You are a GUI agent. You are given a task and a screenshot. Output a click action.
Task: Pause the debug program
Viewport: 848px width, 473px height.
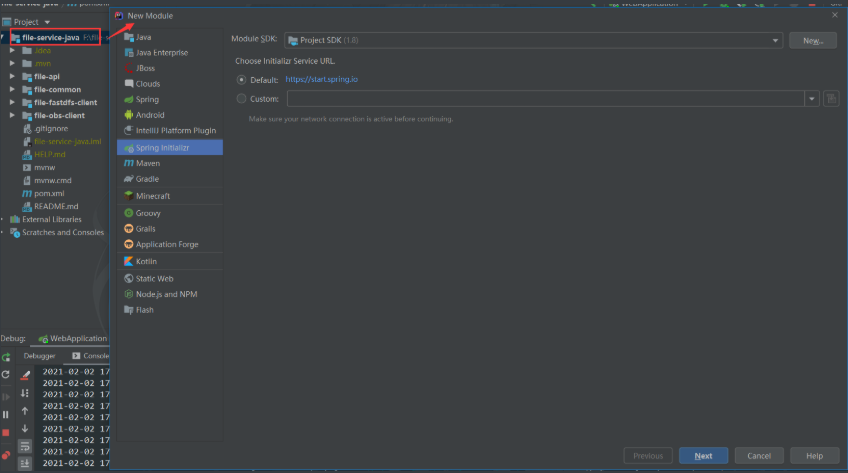click(6, 415)
